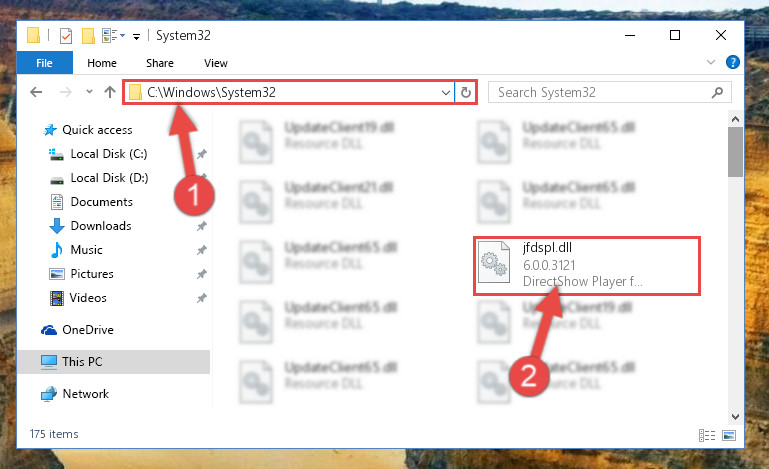Unpin Music using its pin icon
Viewport: 769px width, 469px height.
pyautogui.click(x=202, y=250)
